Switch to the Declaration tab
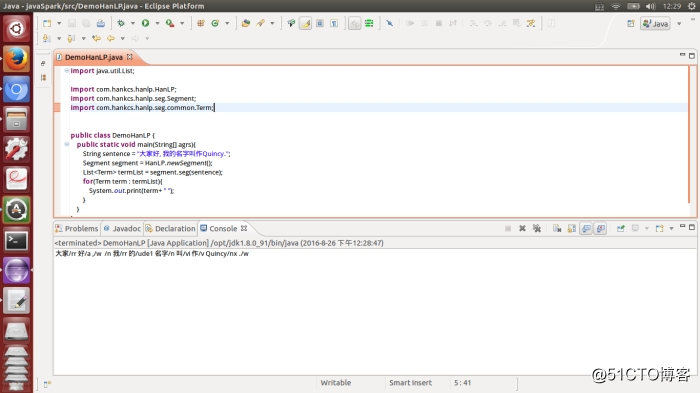The height and width of the screenshot is (393, 700). 171,229
